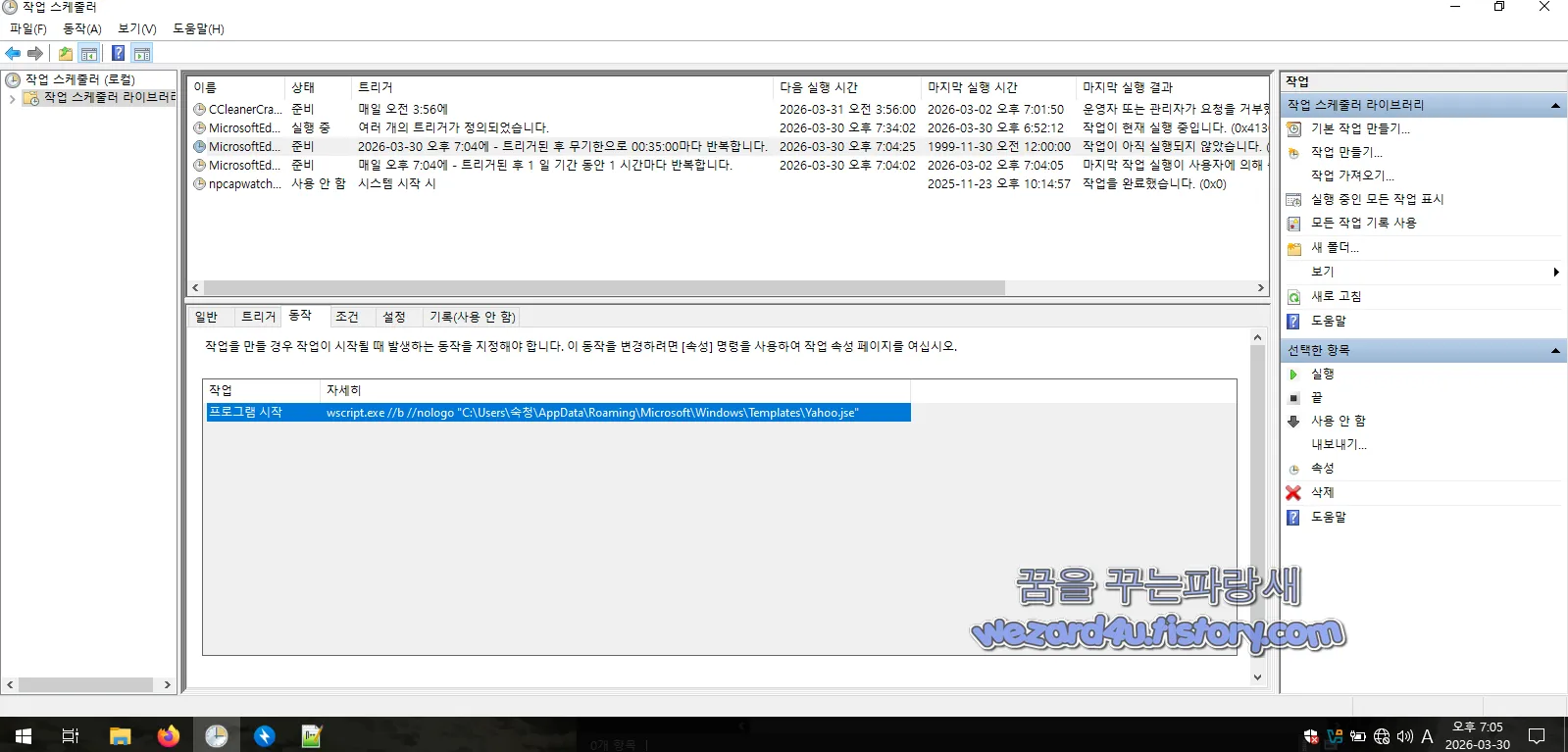Switch to the 설정 tab
1568x752 pixels.
(394, 317)
